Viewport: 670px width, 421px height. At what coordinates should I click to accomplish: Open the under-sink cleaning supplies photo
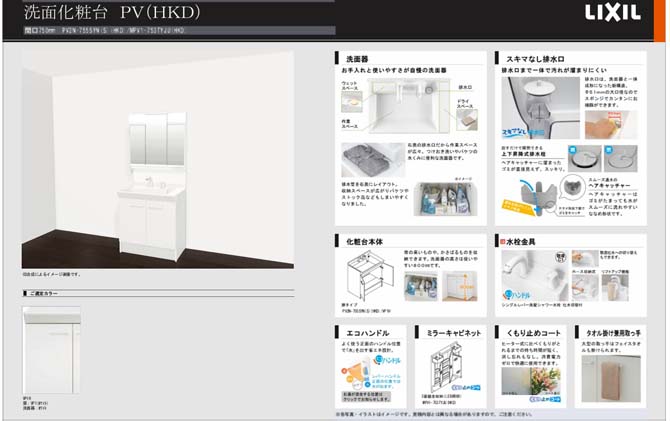(446, 199)
